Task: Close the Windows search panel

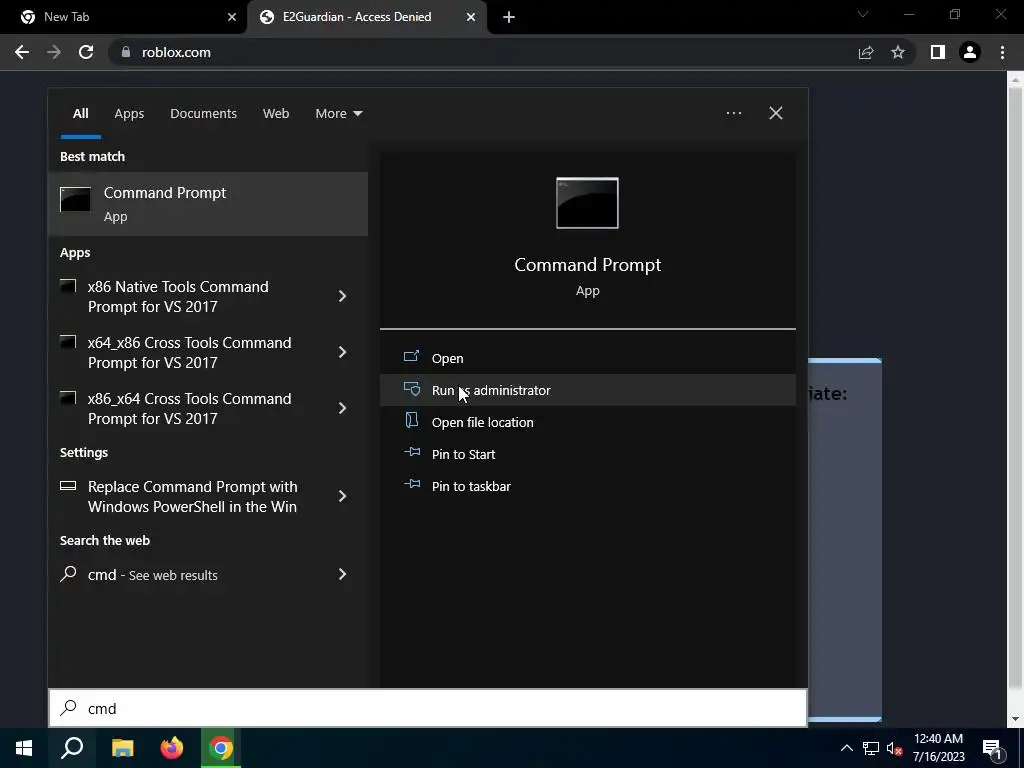Action: tap(775, 113)
